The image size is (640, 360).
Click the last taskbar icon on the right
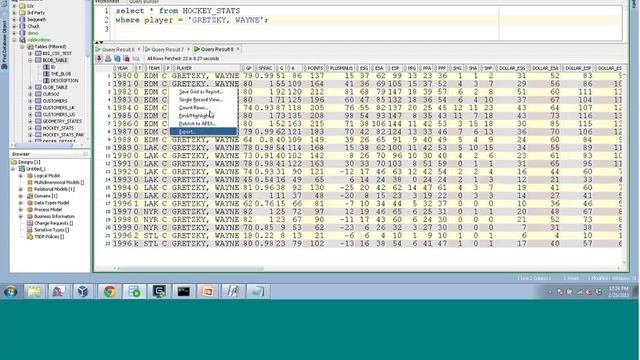[258, 291]
